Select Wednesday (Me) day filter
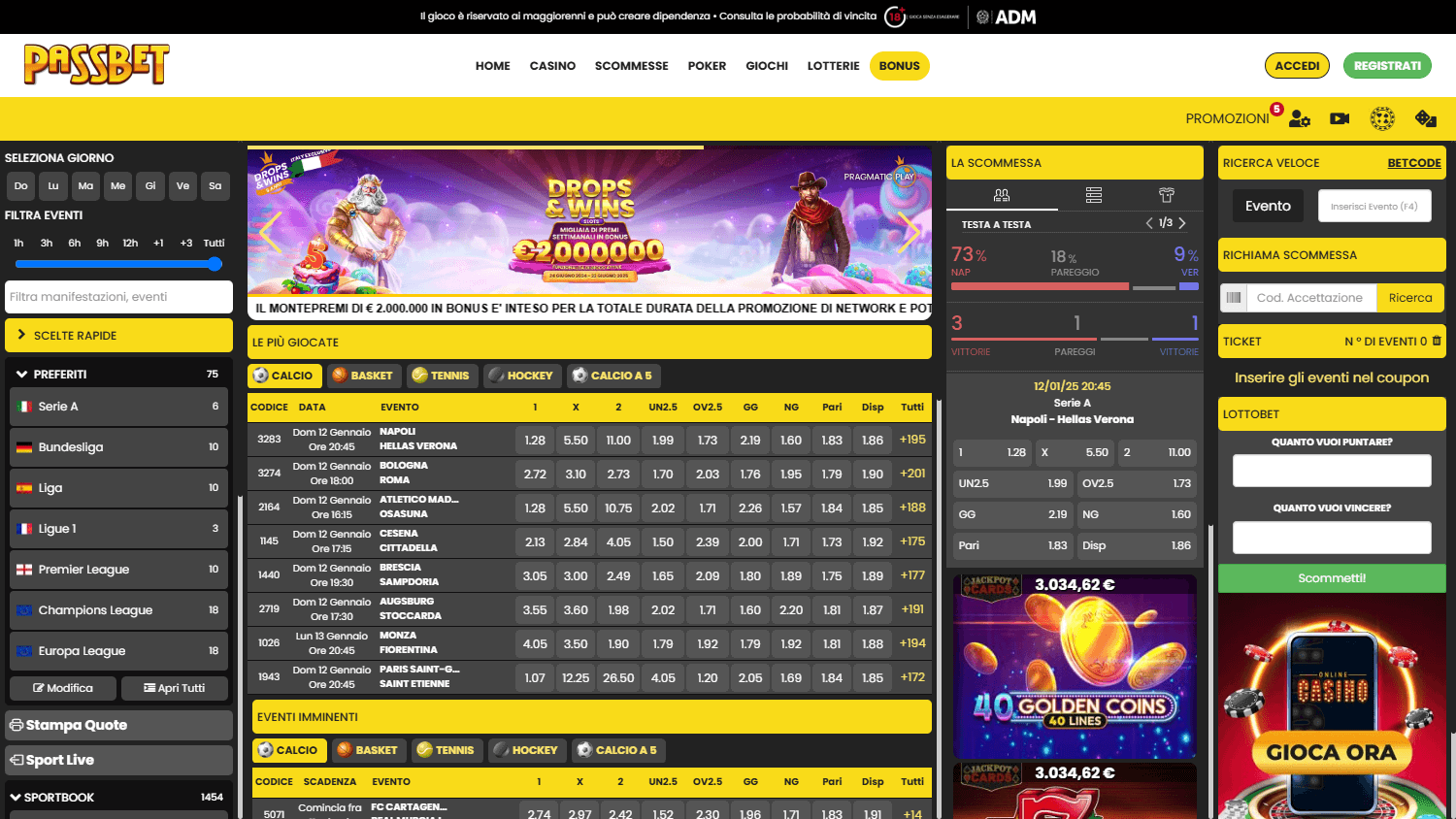 [118, 186]
